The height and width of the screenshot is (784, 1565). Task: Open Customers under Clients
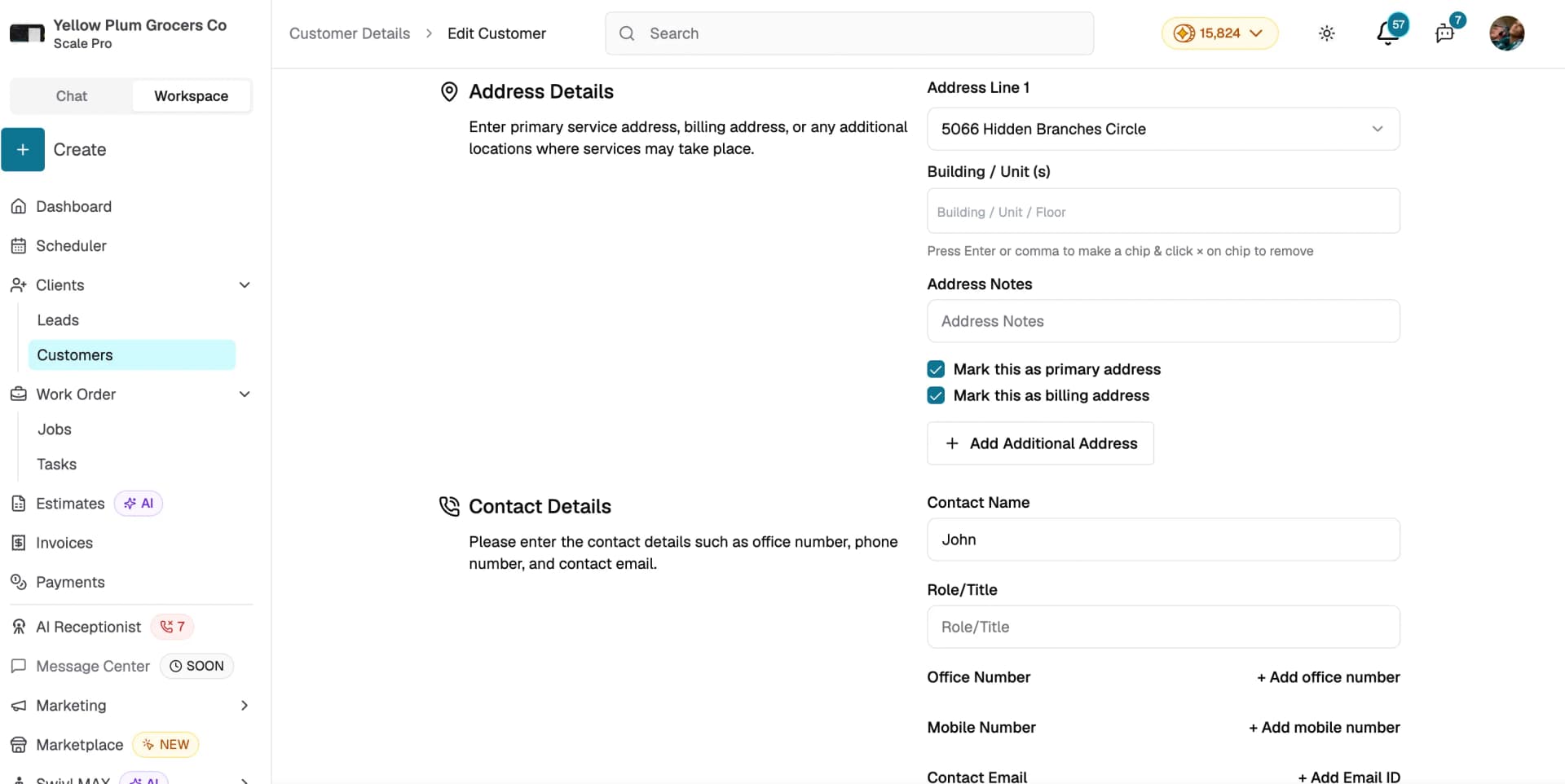pyautogui.click(x=131, y=355)
